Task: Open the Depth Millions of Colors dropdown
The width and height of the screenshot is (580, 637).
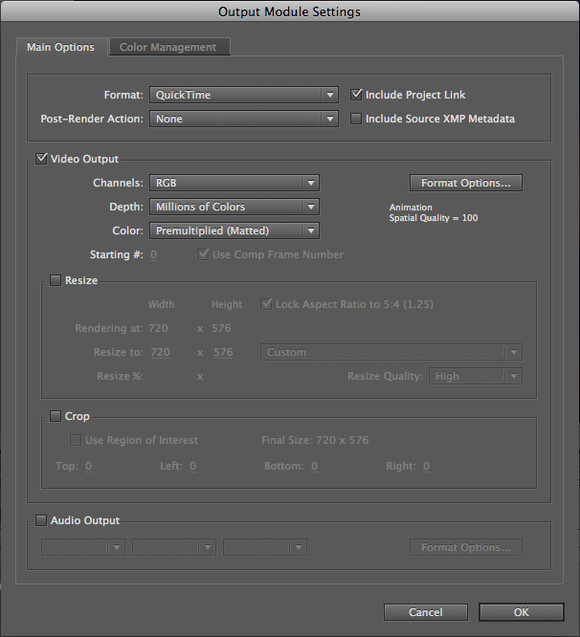Action: 234,207
